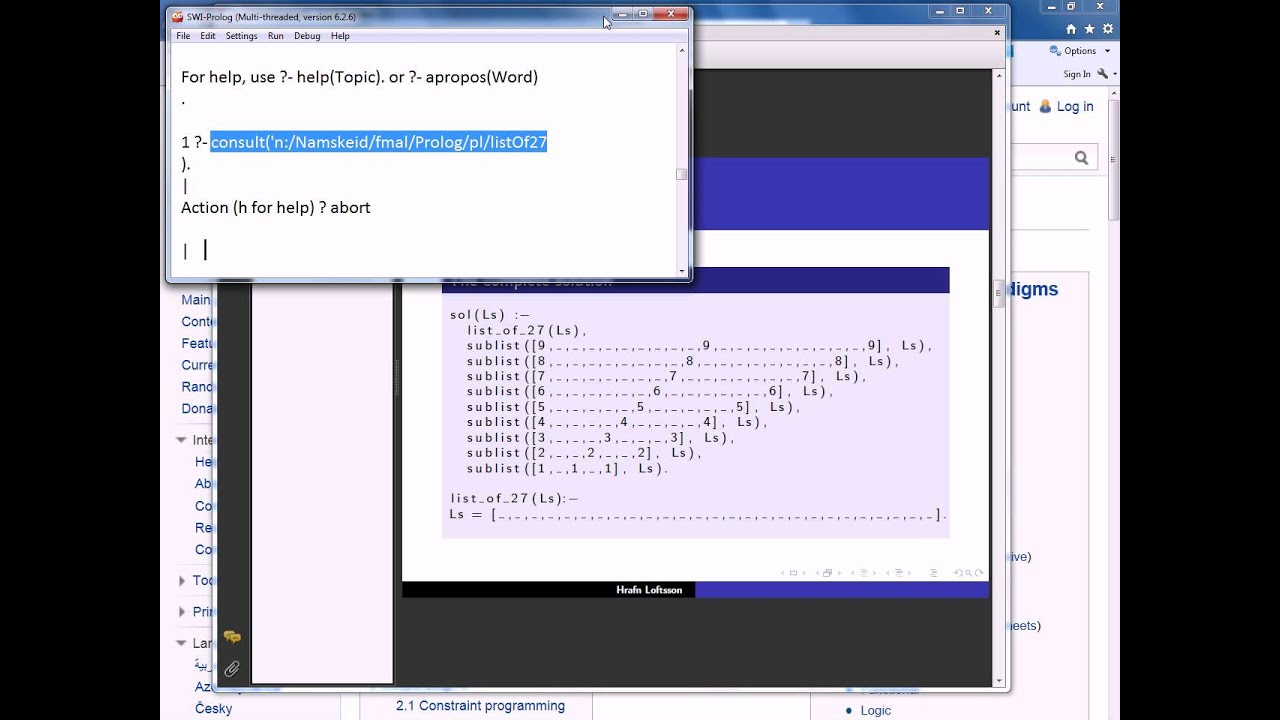
Task: Click scroll-down arrow of Prolog console scrollbar
Action: click(682, 270)
